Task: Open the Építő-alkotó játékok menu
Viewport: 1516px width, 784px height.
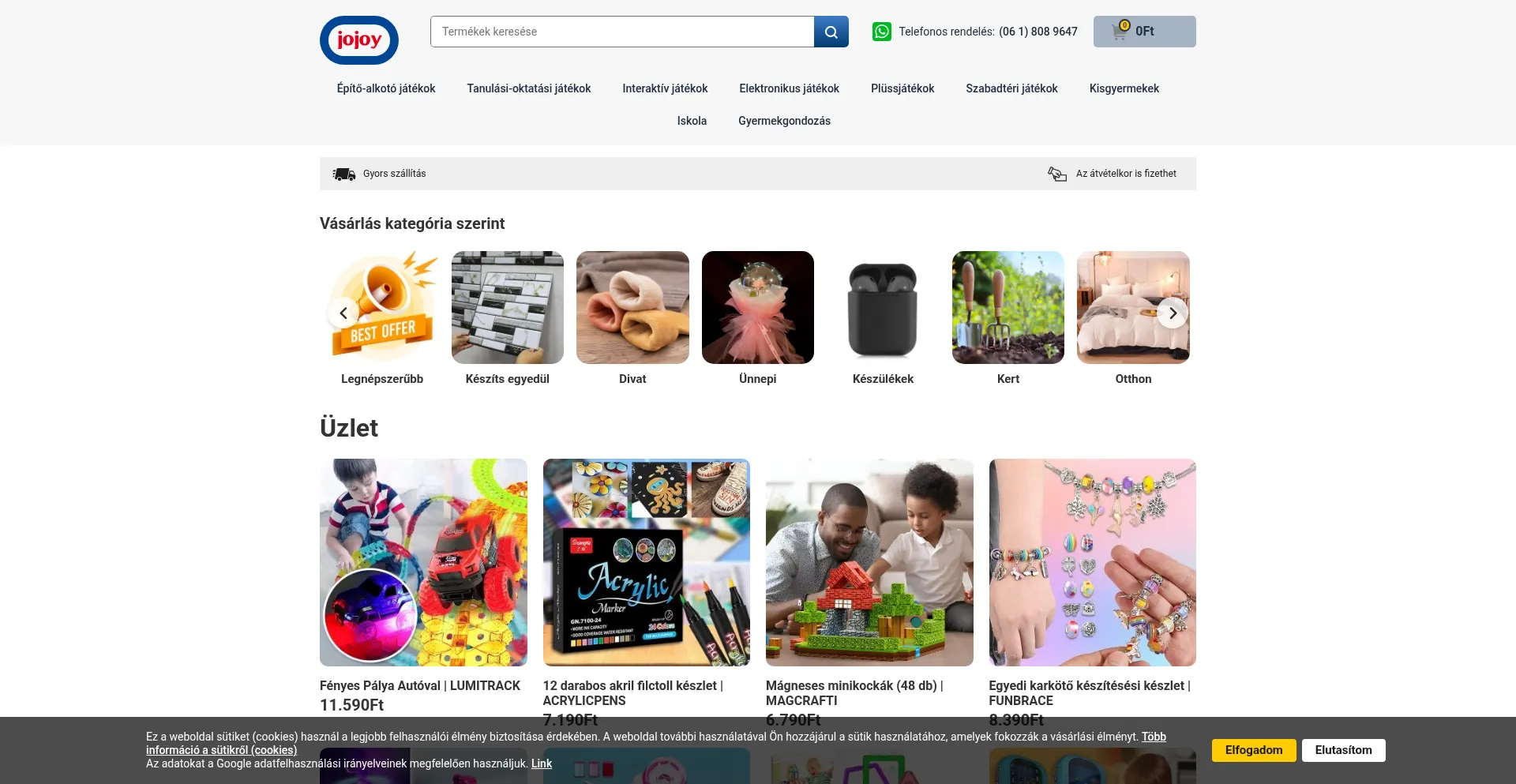Action: click(386, 88)
